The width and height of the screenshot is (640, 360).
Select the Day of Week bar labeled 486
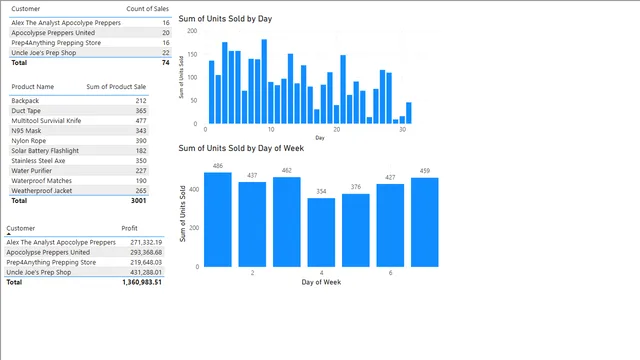(218, 220)
